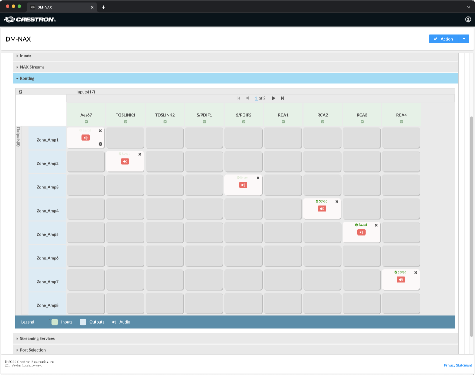
Task: Select the Zone_Amp1 output row label
Action: pyautogui.click(x=48, y=140)
